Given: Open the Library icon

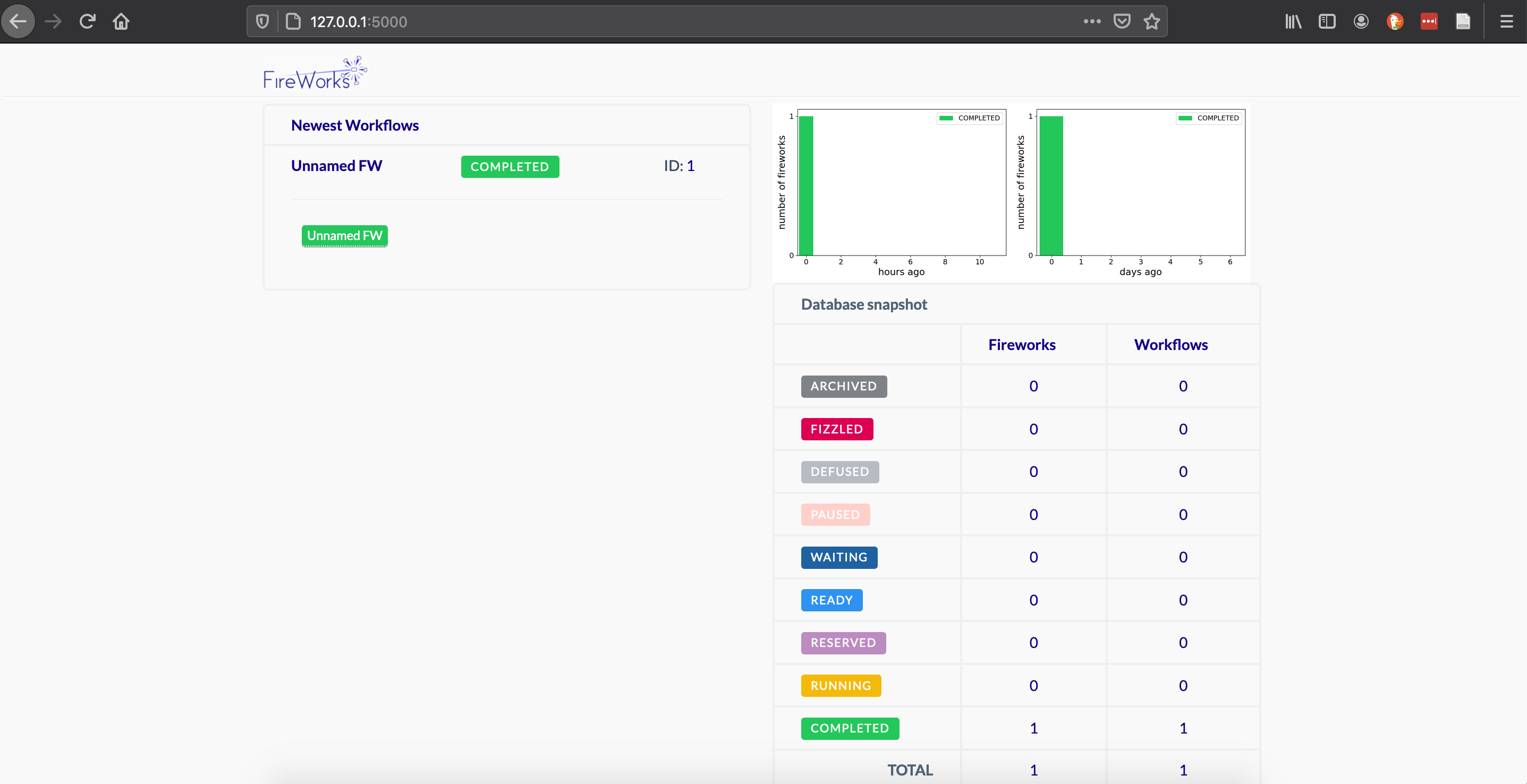Looking at the screenshot, I should (x=1293, y=21).
